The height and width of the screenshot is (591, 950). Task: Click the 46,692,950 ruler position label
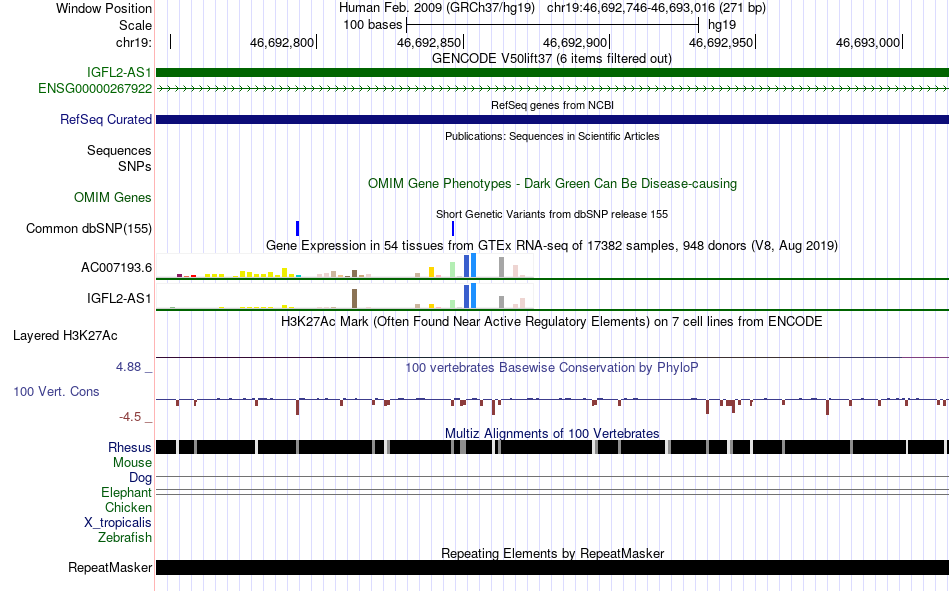[721, 42]
